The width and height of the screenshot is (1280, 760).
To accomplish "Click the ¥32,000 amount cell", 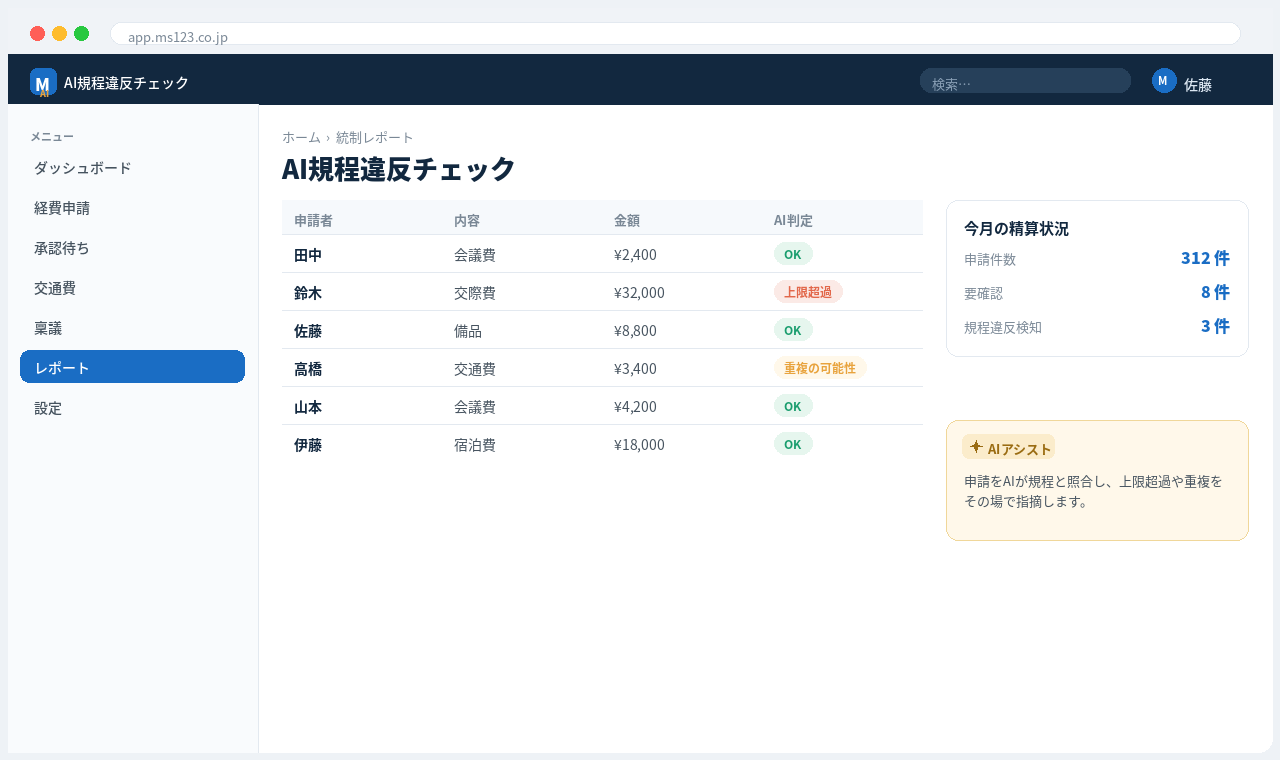I will click(639, 293).
